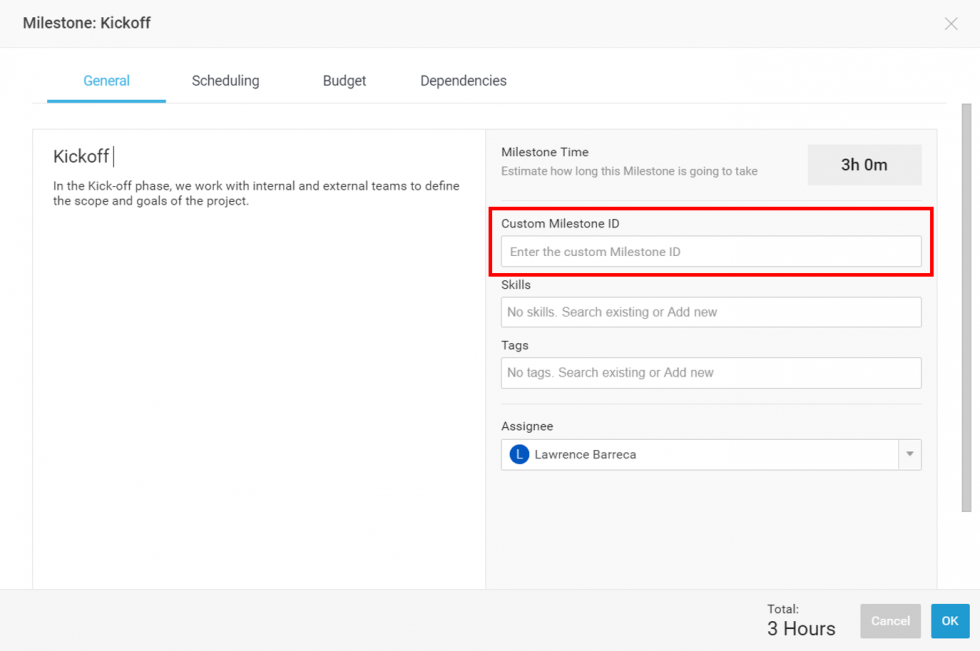
Task: Click the Tags search field
Action: tap(710, 373)
